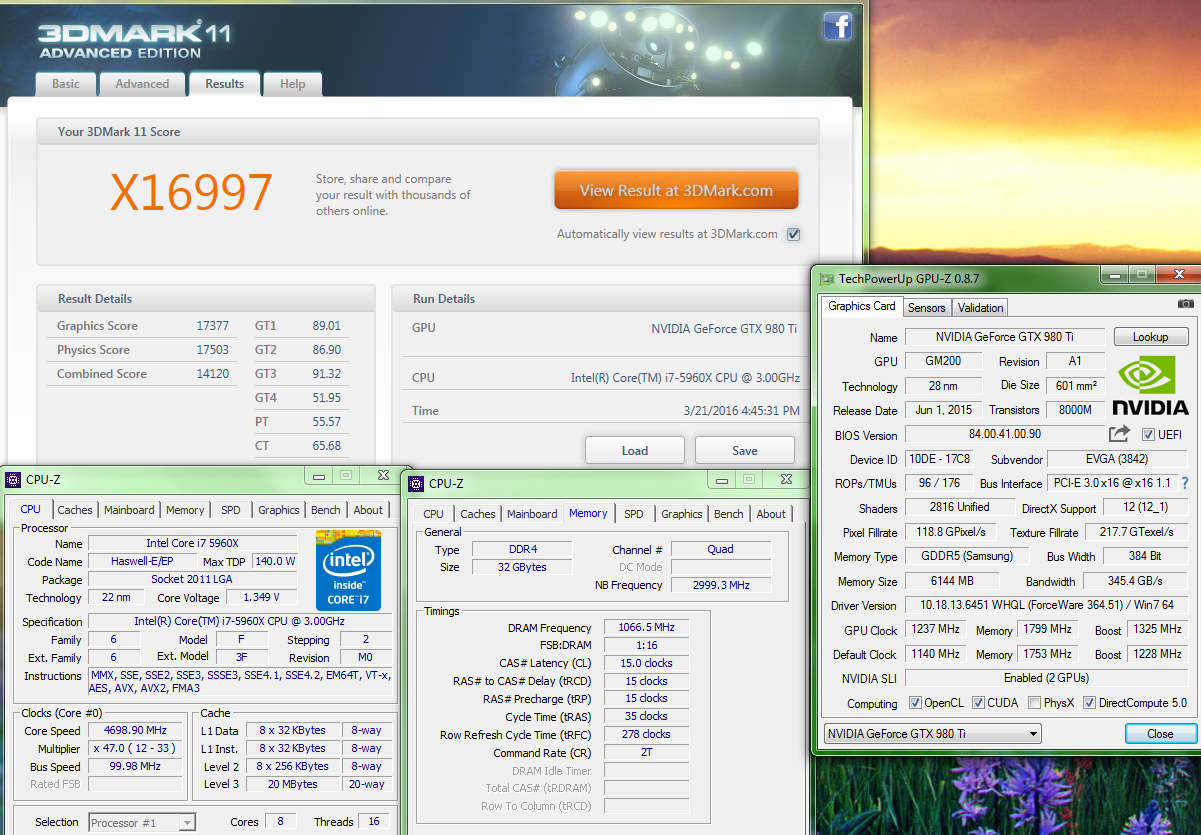Toggle the CUDA checkbox

point(978,703)
